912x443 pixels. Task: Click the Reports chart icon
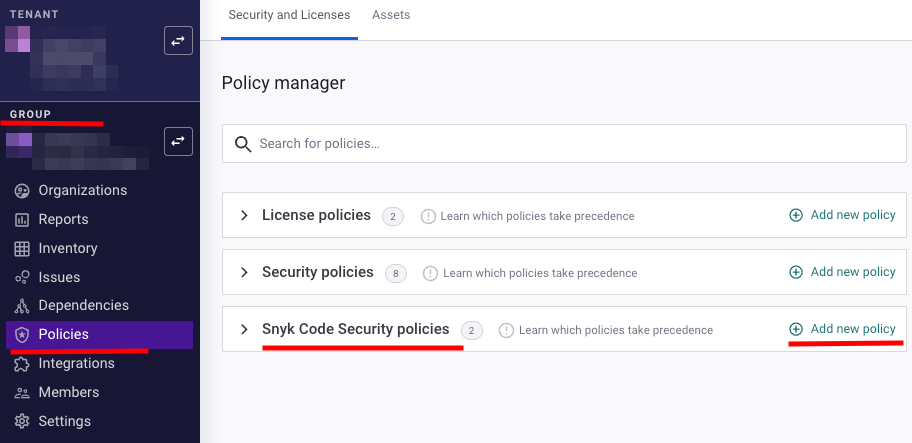[22, 219]
